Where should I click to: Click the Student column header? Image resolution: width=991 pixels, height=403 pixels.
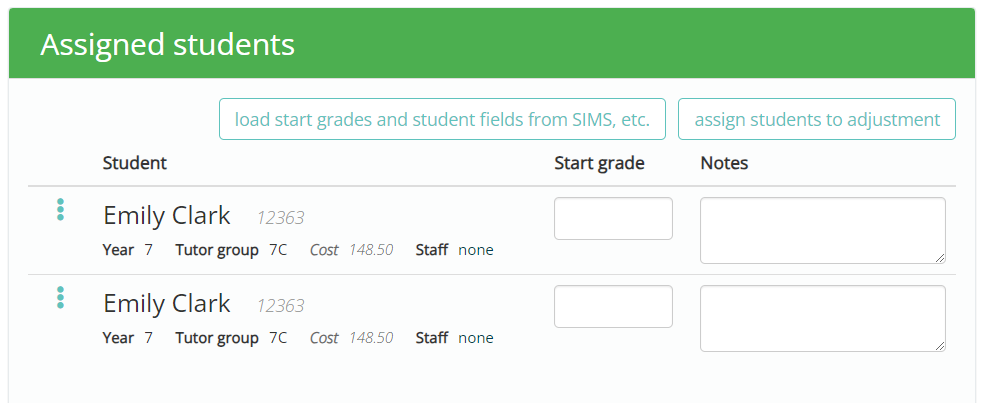pos(135,163)
